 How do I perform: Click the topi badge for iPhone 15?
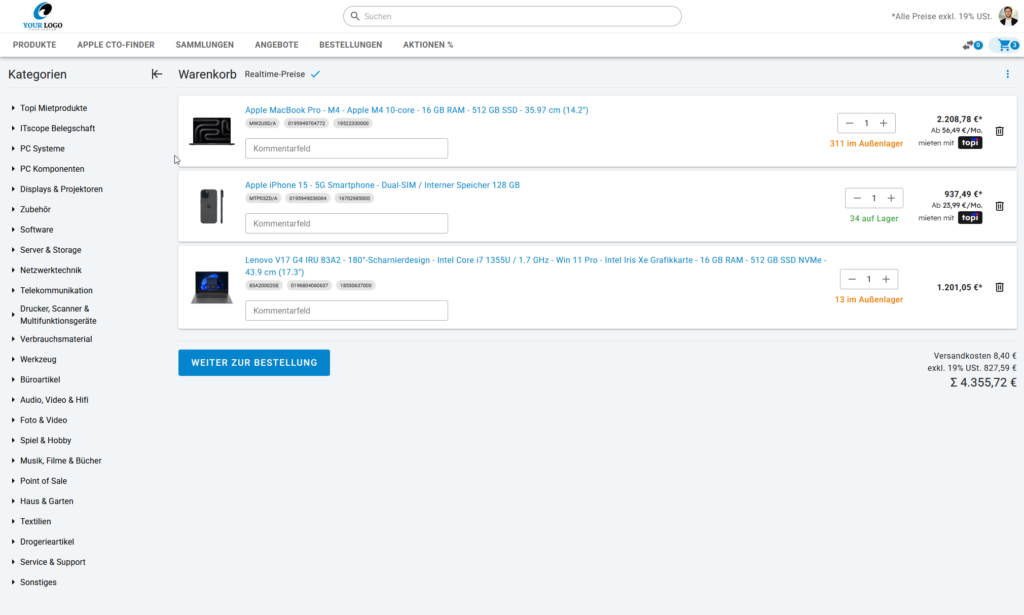(970, 218)
